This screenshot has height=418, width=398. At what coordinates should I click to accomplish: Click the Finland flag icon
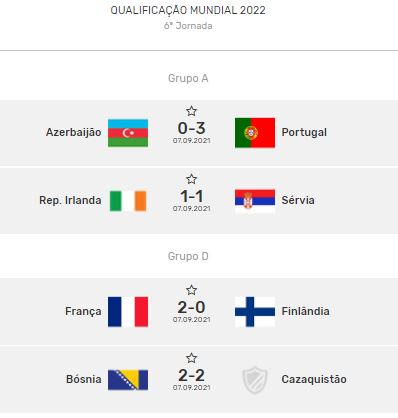(255, 312)
